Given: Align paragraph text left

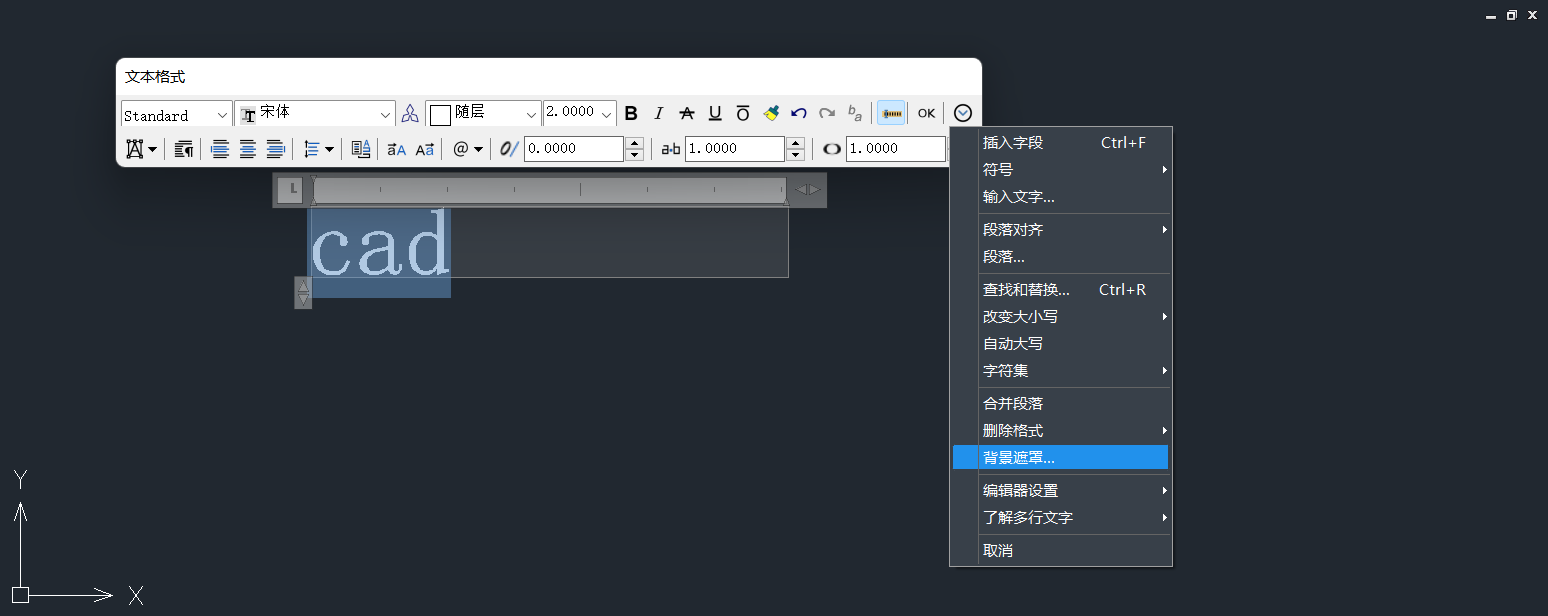Looking at the screenshot, I should coord(220,149).
